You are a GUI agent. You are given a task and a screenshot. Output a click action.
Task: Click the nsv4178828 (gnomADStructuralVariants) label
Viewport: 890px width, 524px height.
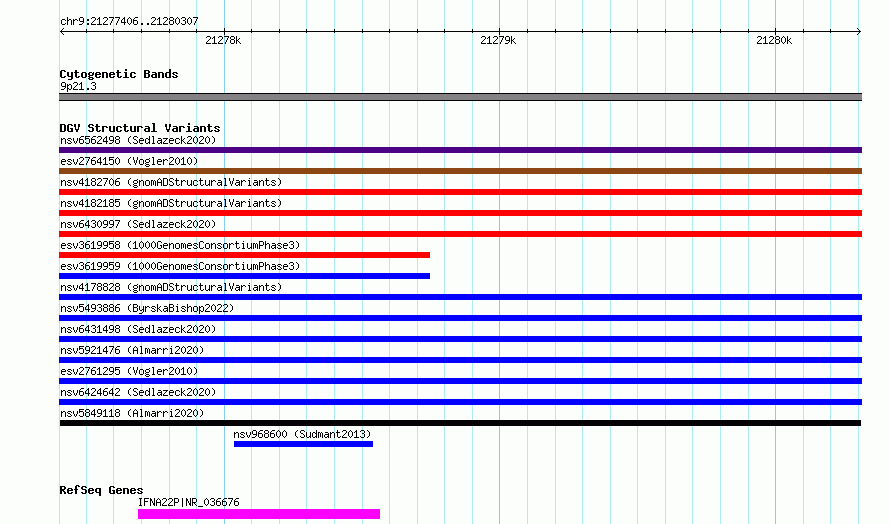click(x=171, y=287)
